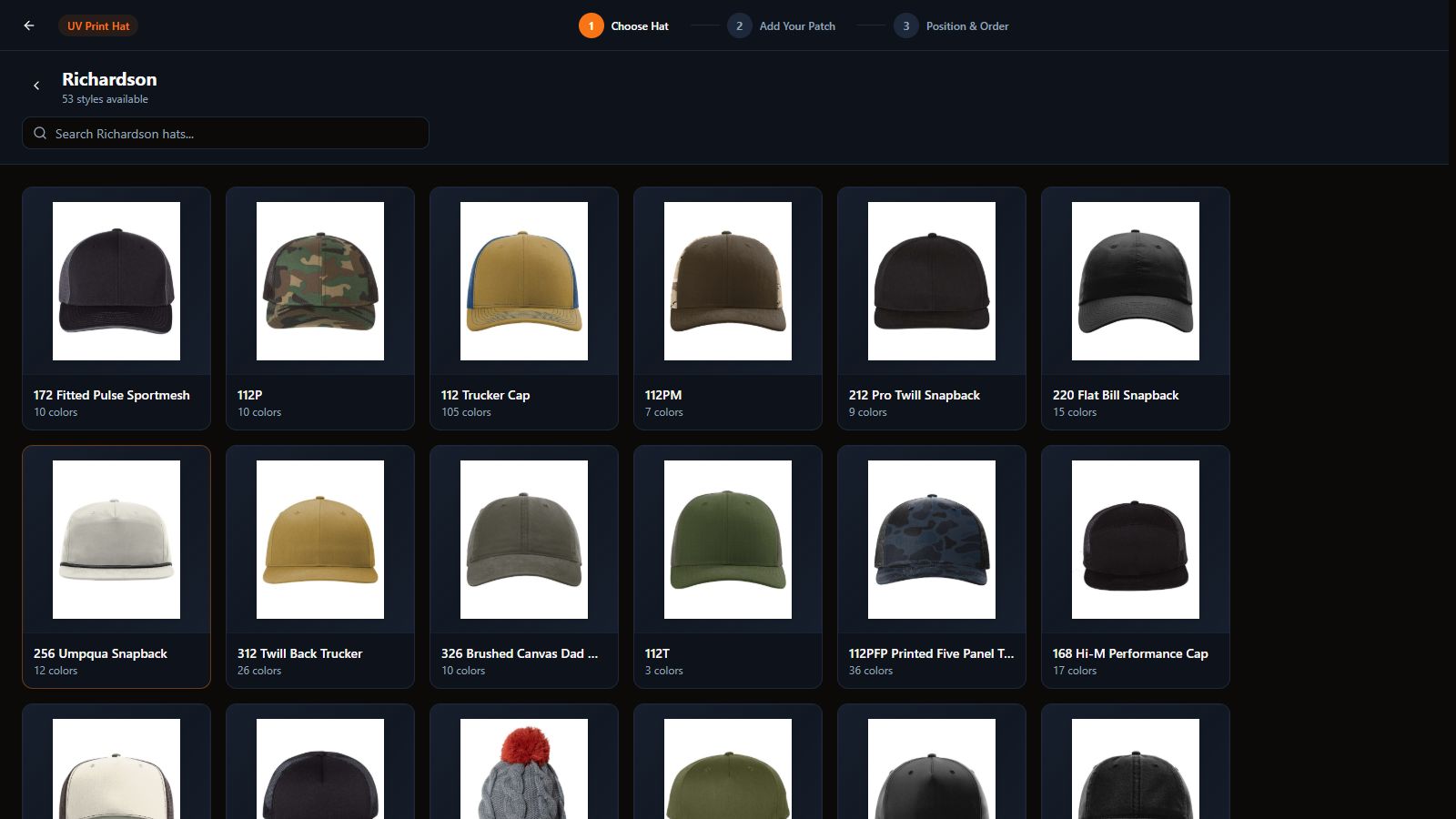
Task: Click the 105 colors label
Action: [466, 412]
